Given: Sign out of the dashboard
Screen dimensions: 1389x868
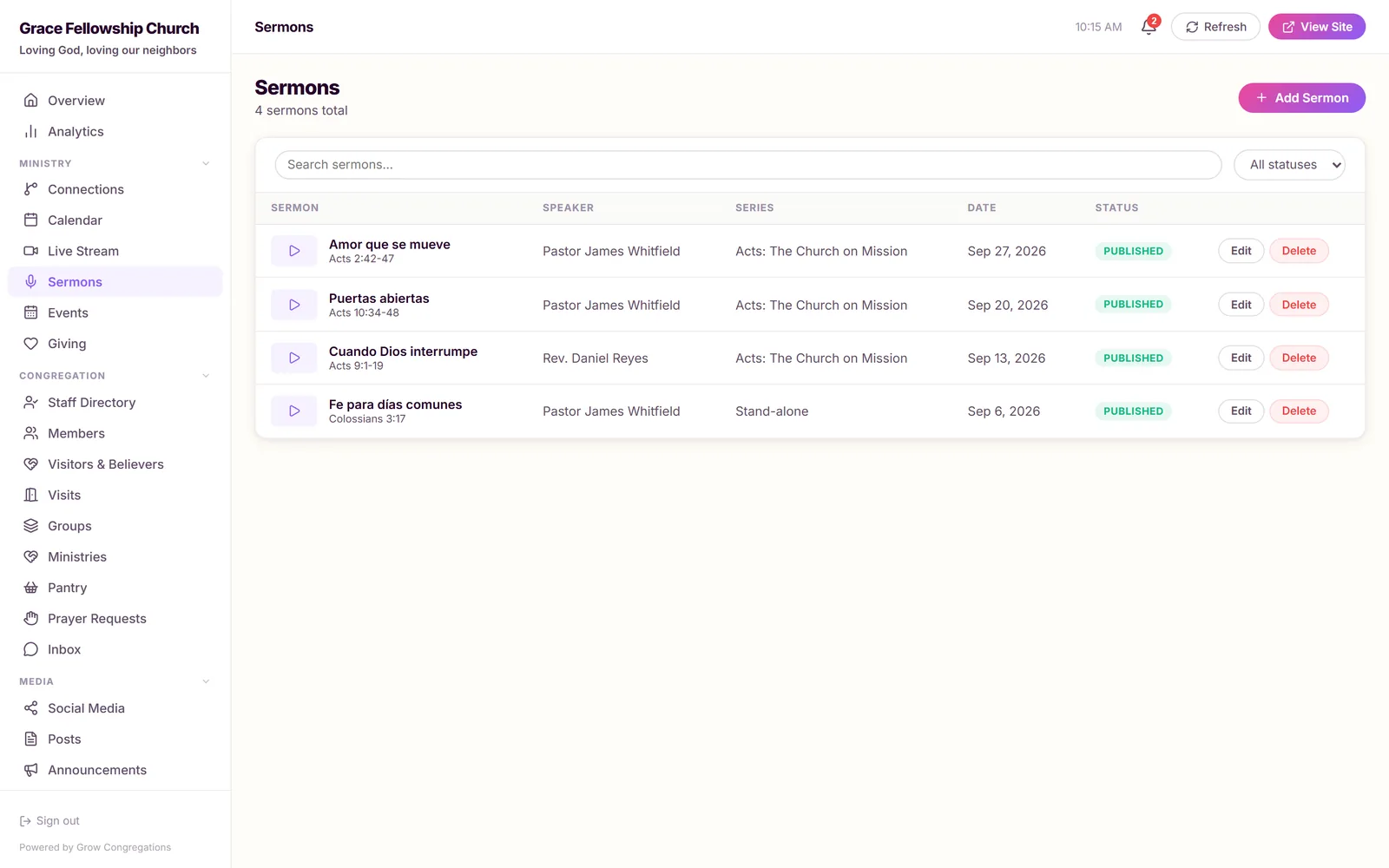Looking at the screenshot, I should pos(49,821).
